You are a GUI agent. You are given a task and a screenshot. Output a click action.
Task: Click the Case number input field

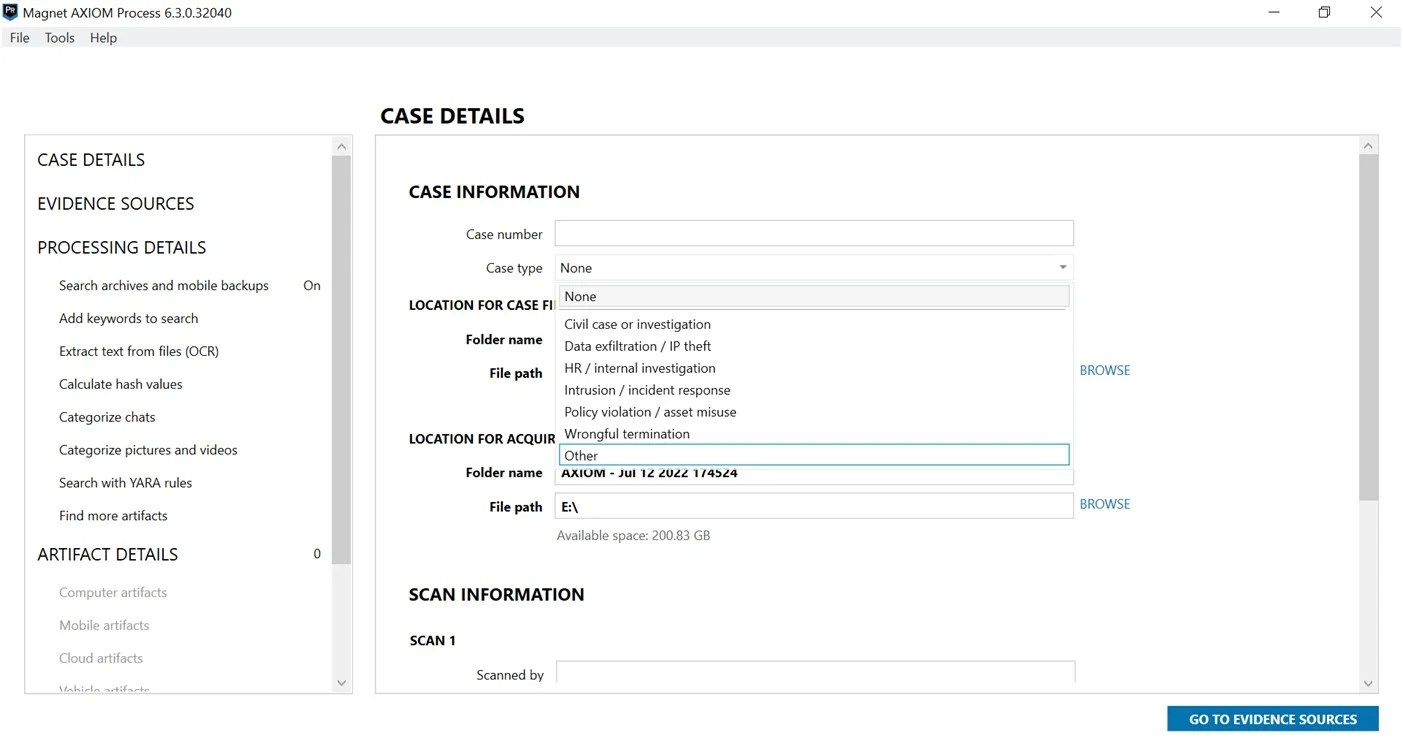813,232
